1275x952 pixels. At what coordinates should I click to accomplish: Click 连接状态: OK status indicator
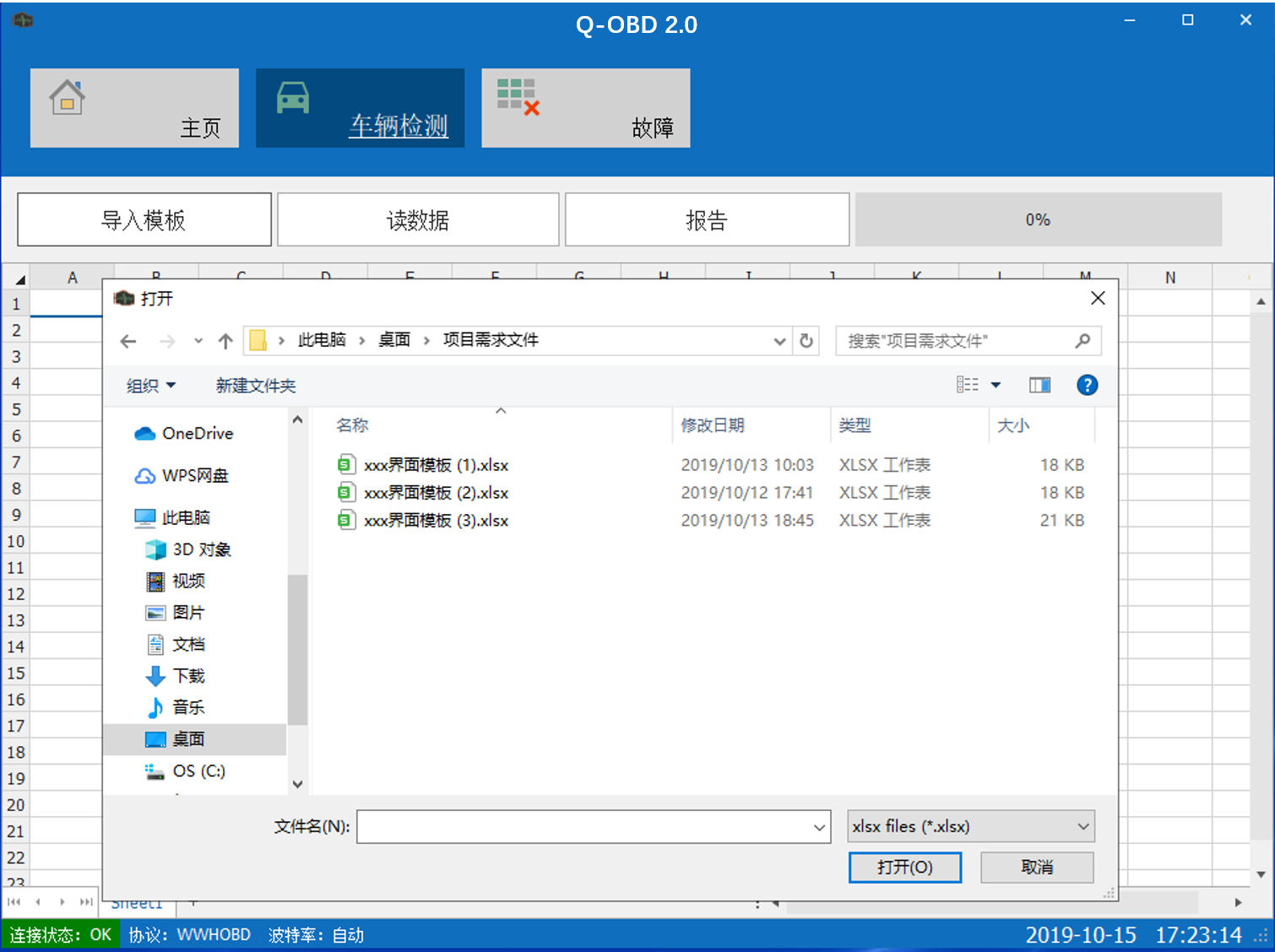coord(61,935)
